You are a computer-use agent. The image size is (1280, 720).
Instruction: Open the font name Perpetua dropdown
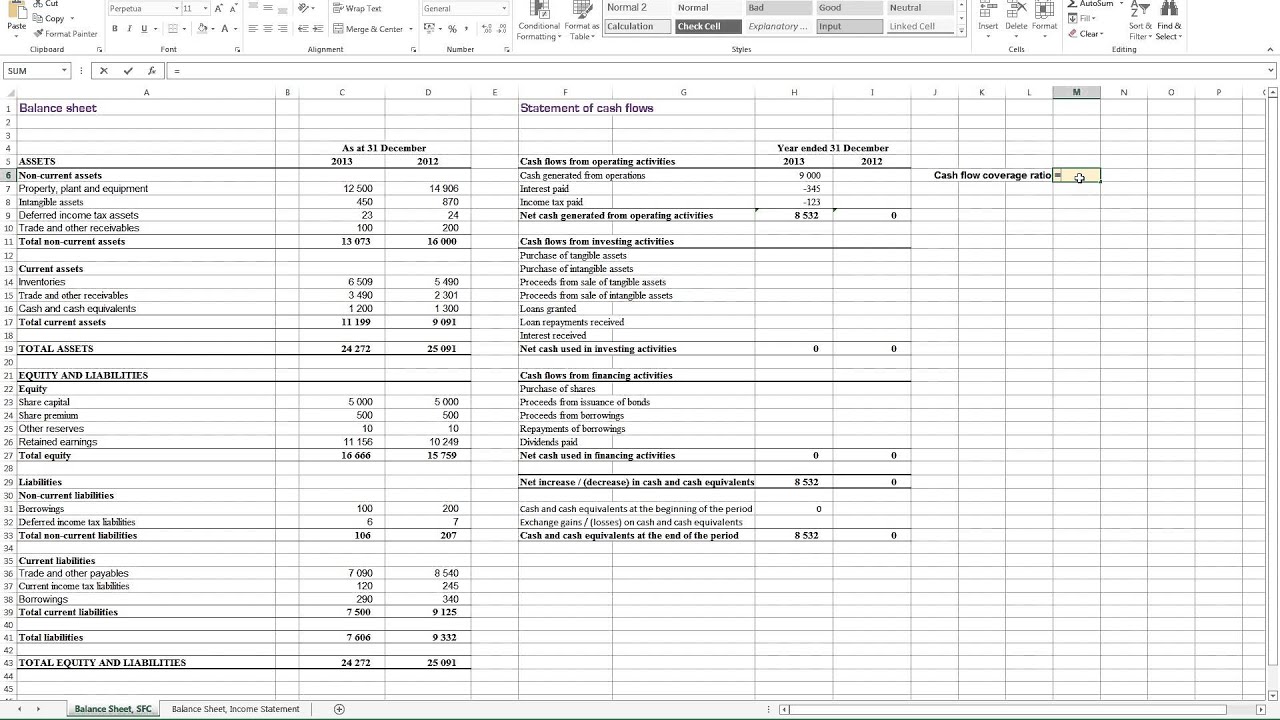176,8
